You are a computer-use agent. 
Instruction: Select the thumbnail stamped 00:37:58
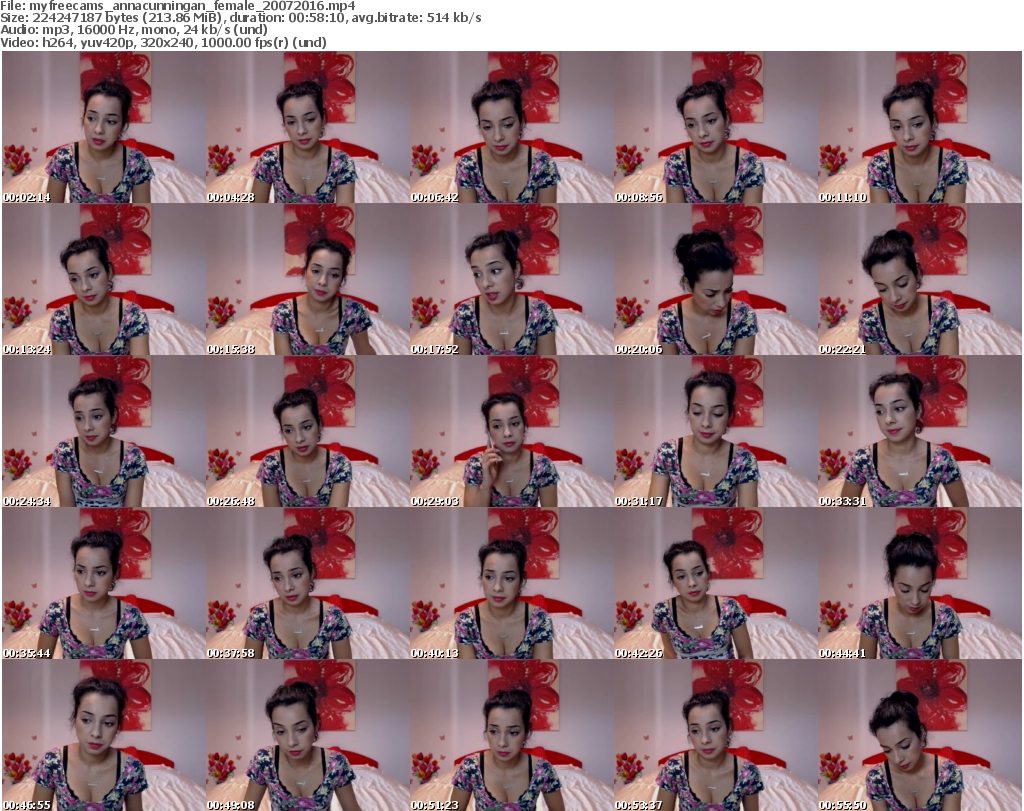(x=308, y=584)
